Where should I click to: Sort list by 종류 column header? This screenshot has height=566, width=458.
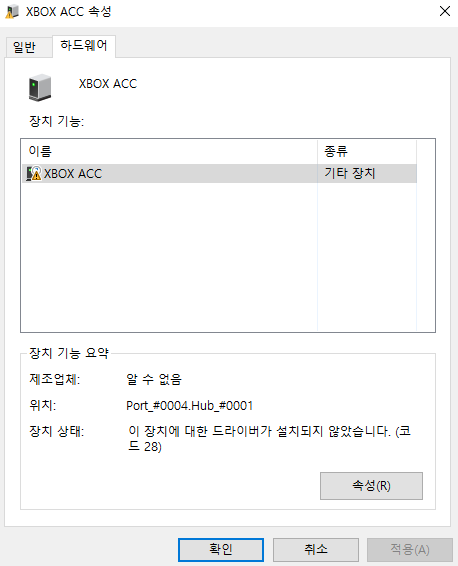pos(367,151)
